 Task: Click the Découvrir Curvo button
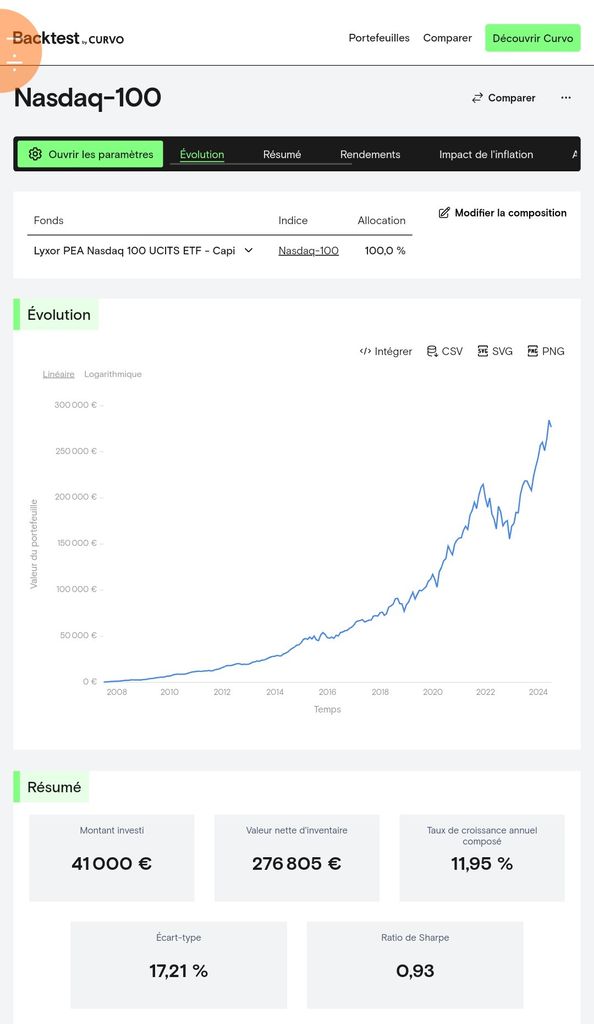tap(533, 39)
